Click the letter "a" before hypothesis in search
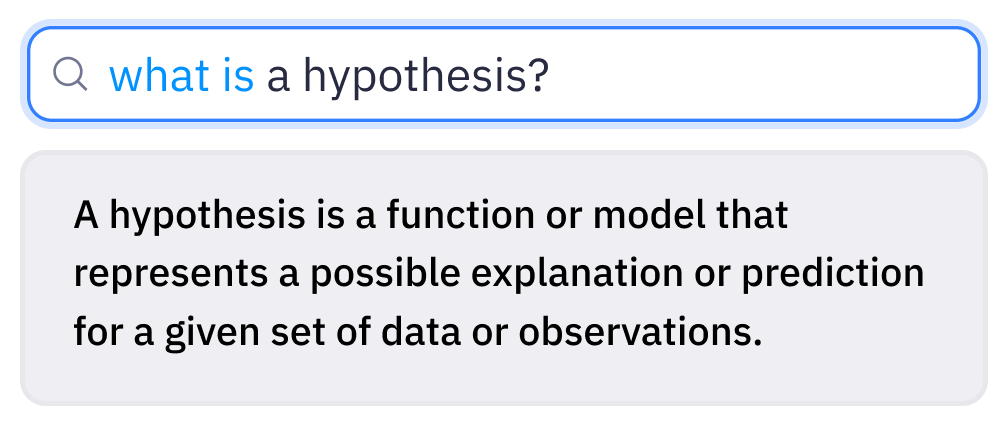1008x436 pixels. [277, 77]
